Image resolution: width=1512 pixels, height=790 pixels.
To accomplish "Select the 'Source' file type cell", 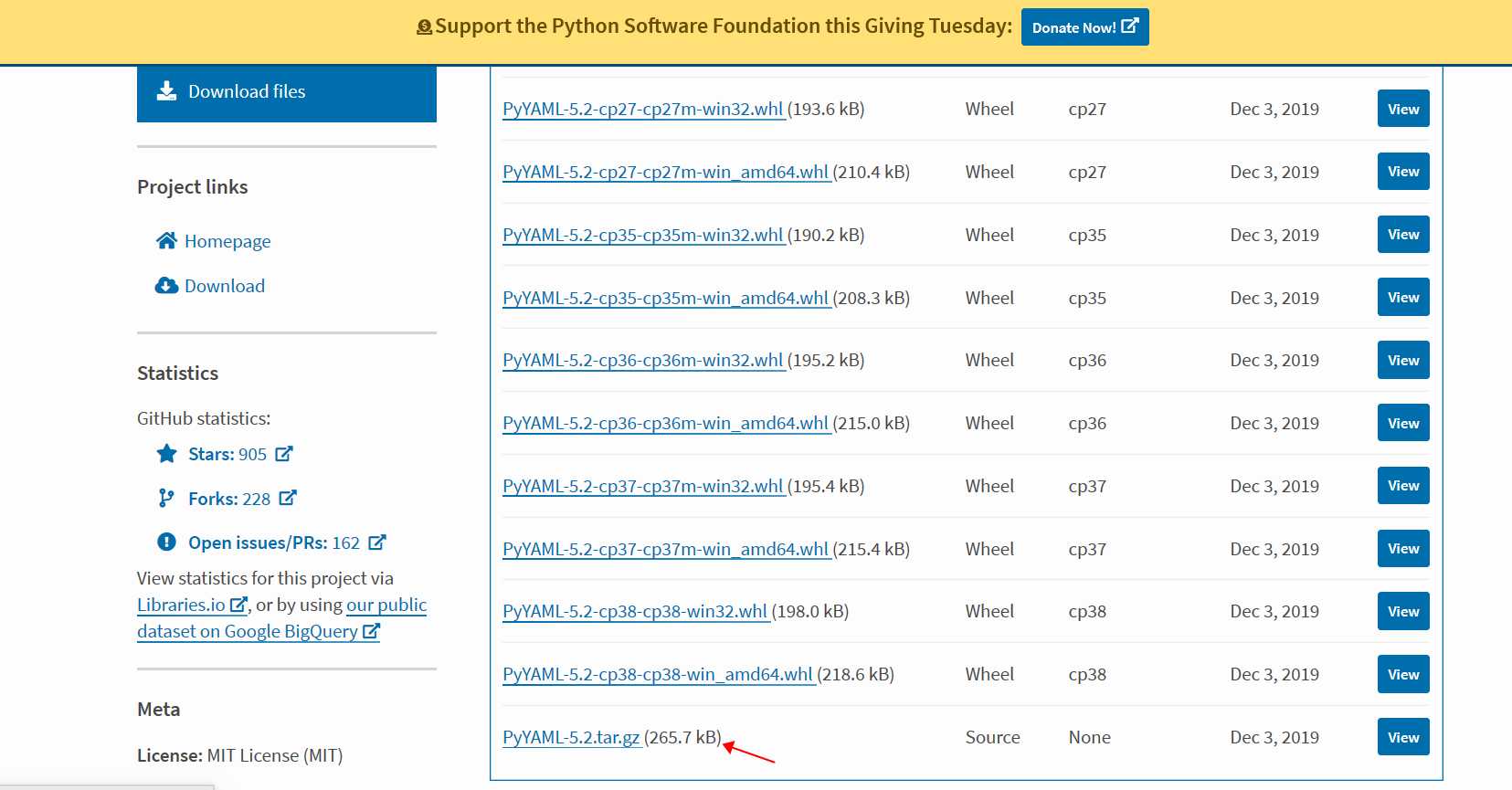I will 992,737.
